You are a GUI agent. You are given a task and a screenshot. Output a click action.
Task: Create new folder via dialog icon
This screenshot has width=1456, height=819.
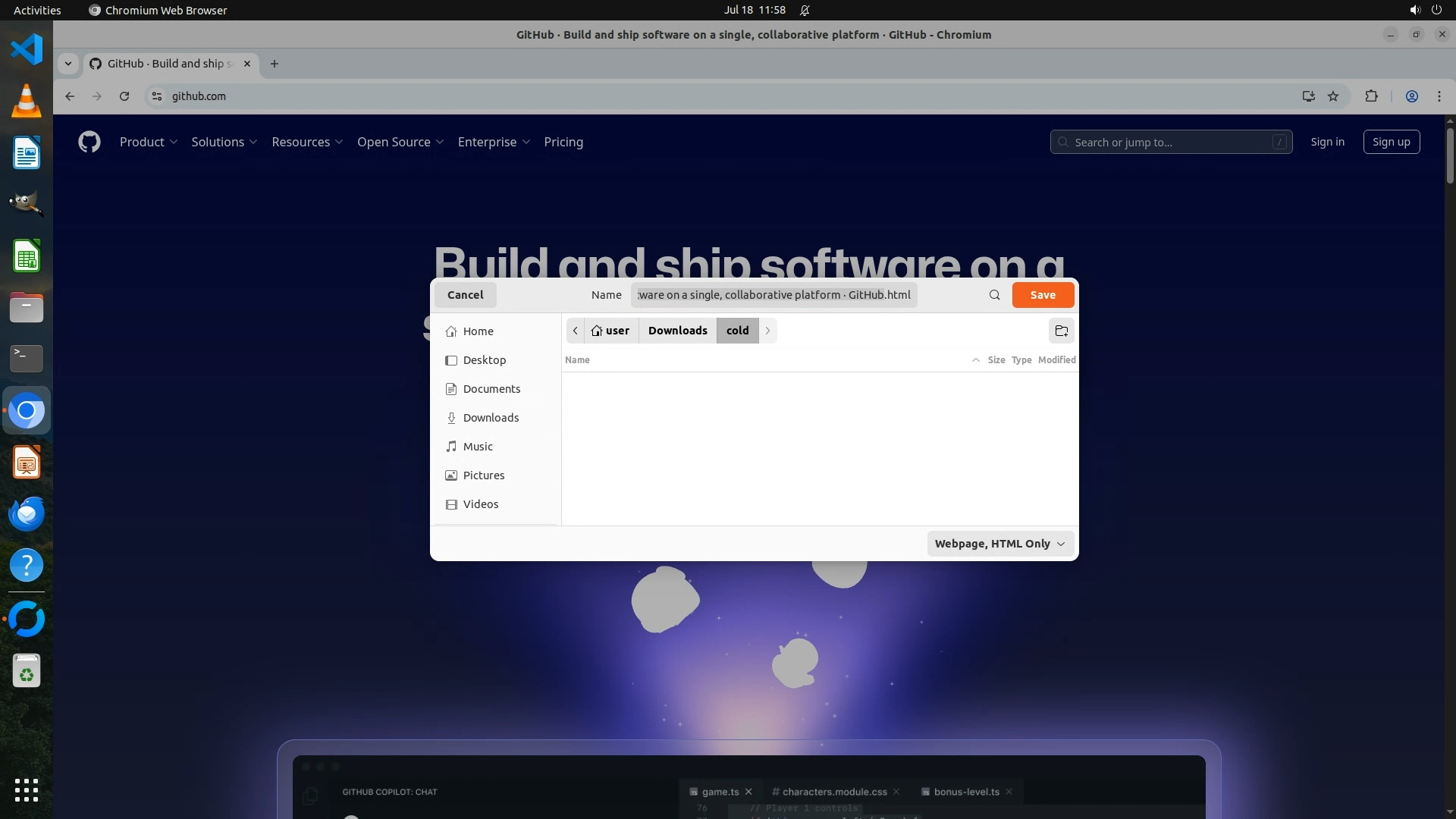[x=1061, y=331]
